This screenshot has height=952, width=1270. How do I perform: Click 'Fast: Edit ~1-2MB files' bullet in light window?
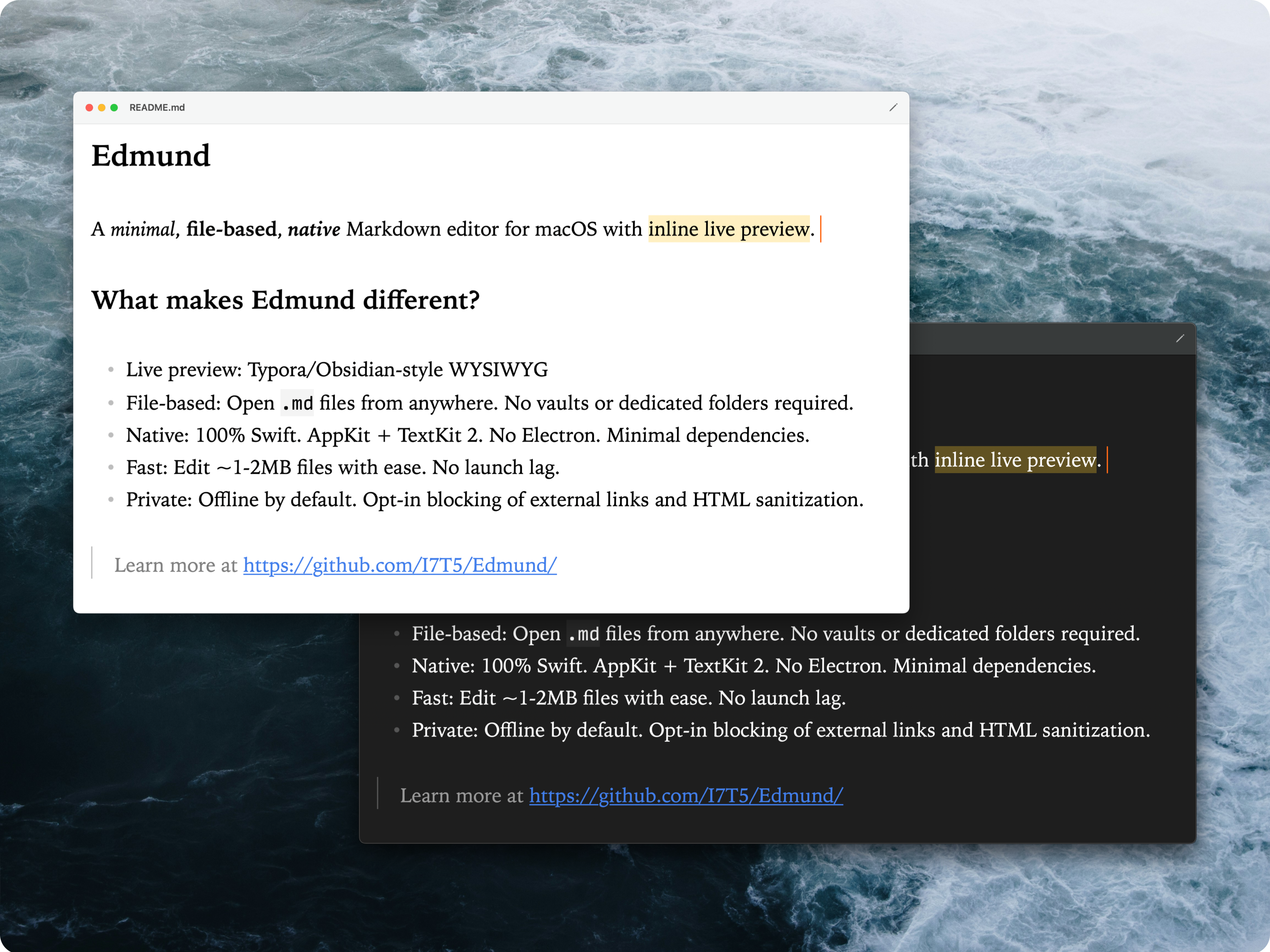click(343, 467)
